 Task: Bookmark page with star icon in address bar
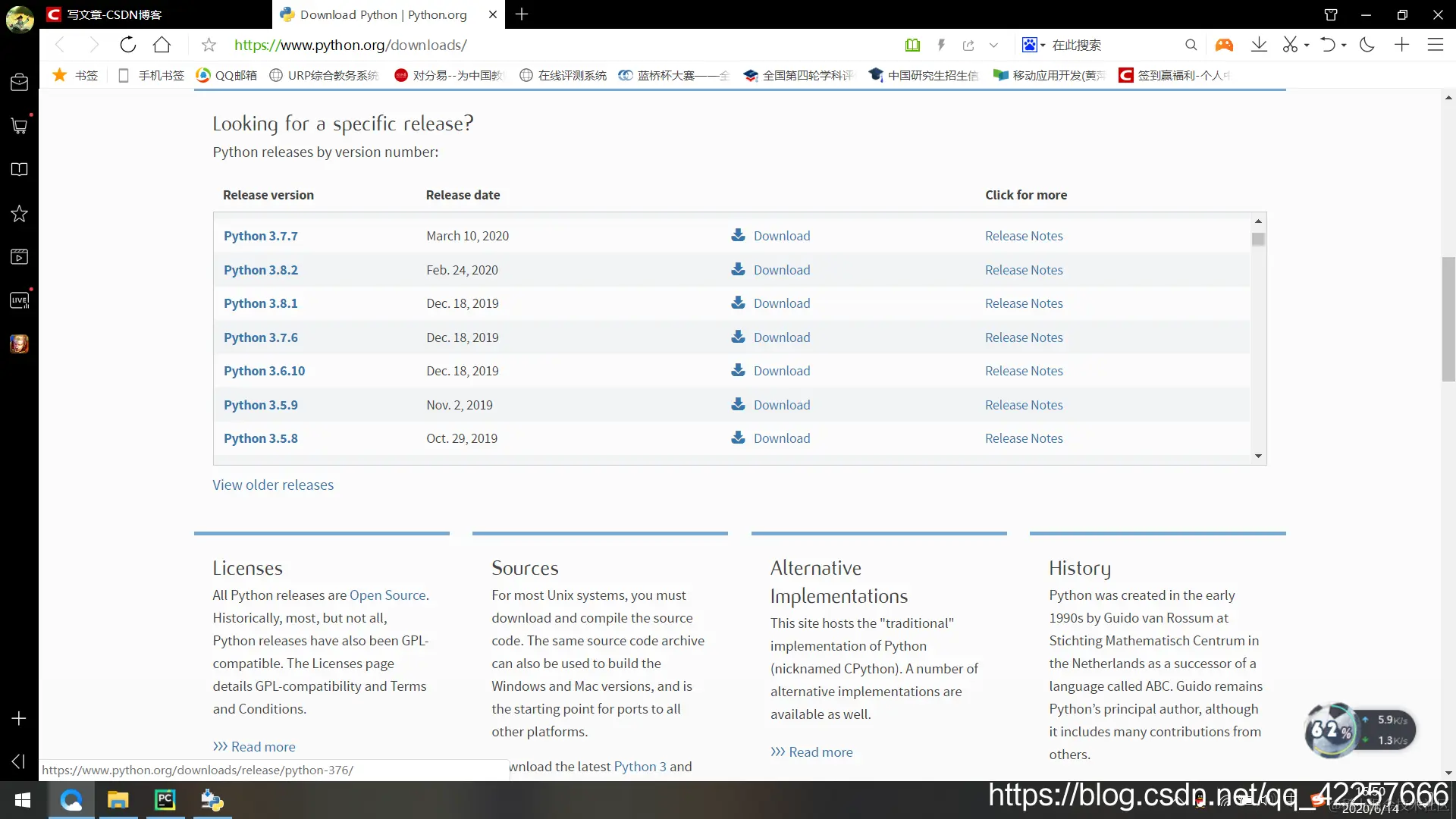pyautogui.click(x=209, y=45)
